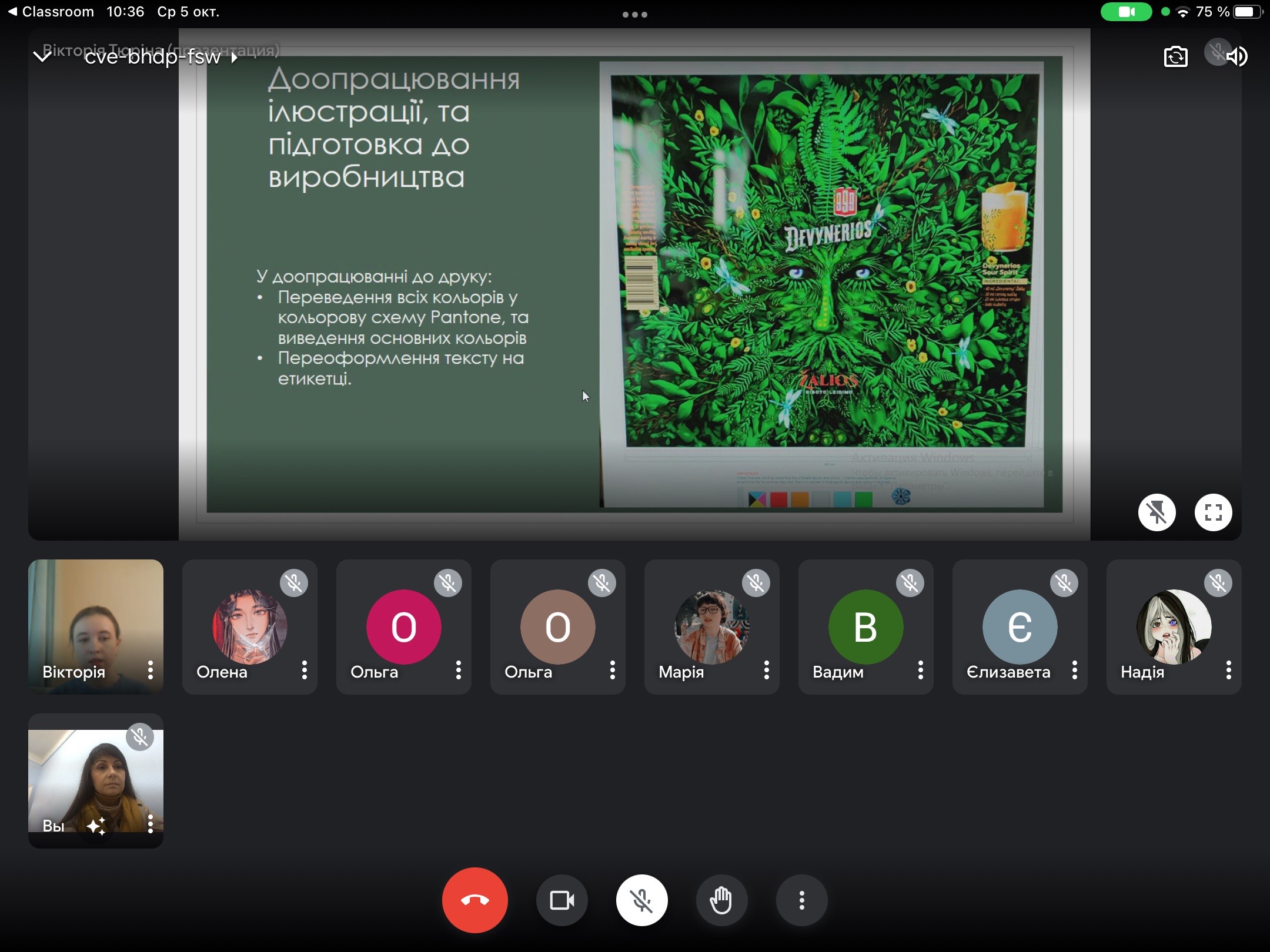Viewport: 1270px width, 952px height.
Task: Tap the muted mic badge on Марія's tile
Action: coord(756,583)
